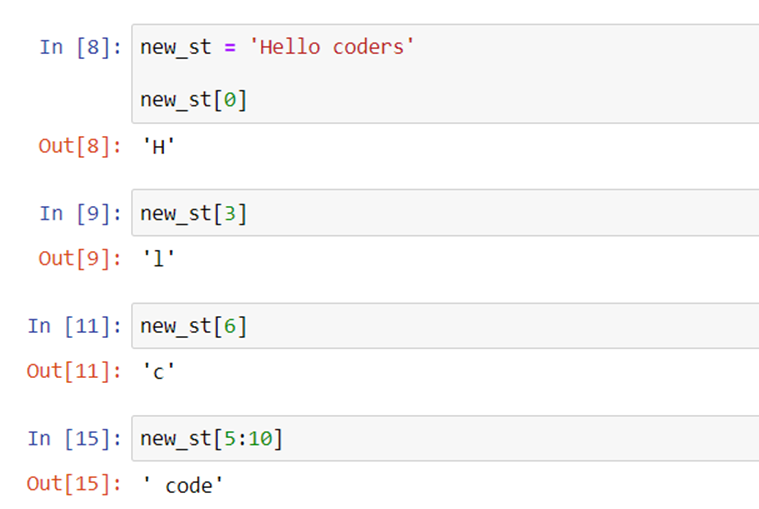Select the code cell containing new_st[5:10]

point(445,438)
